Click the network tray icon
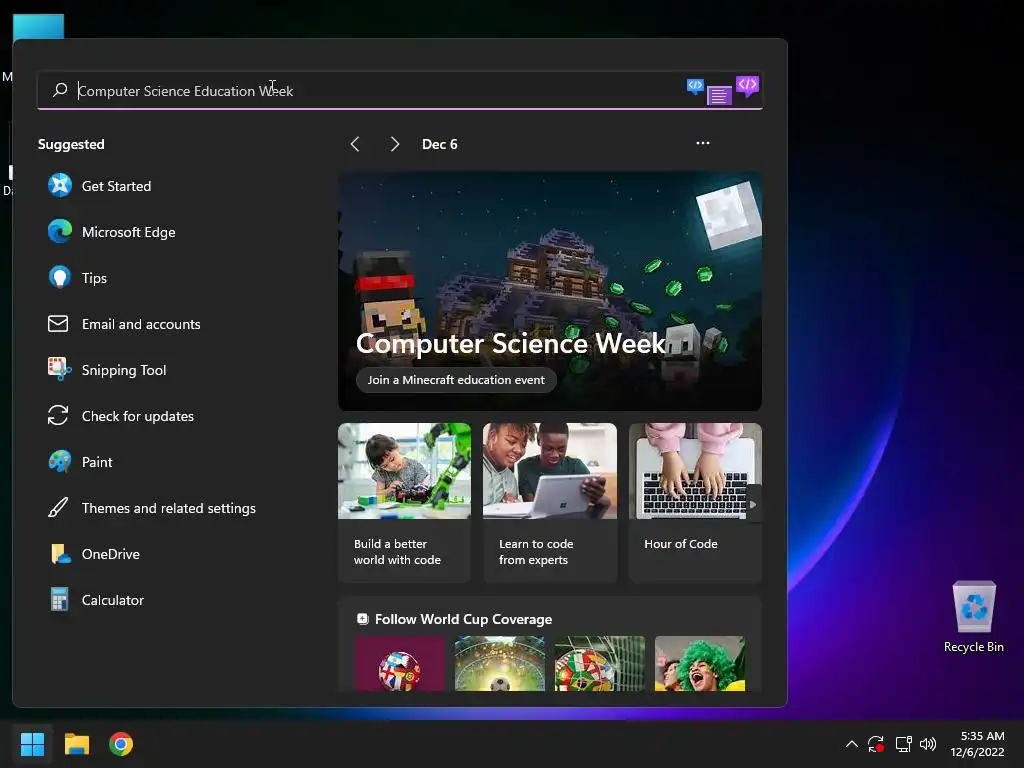Viewport: 1024px width, 768px height. pos(903,744)
